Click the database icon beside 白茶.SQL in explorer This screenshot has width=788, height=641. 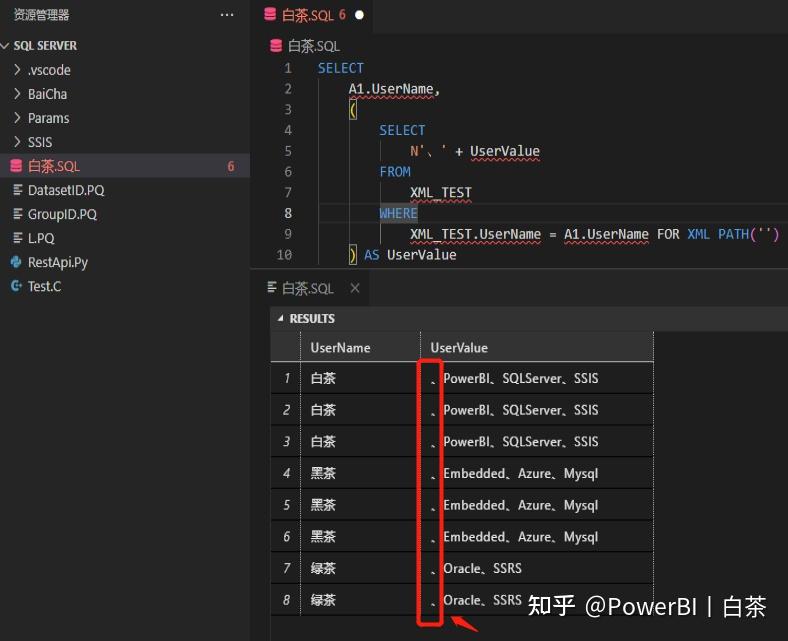[x=16, y=166]
